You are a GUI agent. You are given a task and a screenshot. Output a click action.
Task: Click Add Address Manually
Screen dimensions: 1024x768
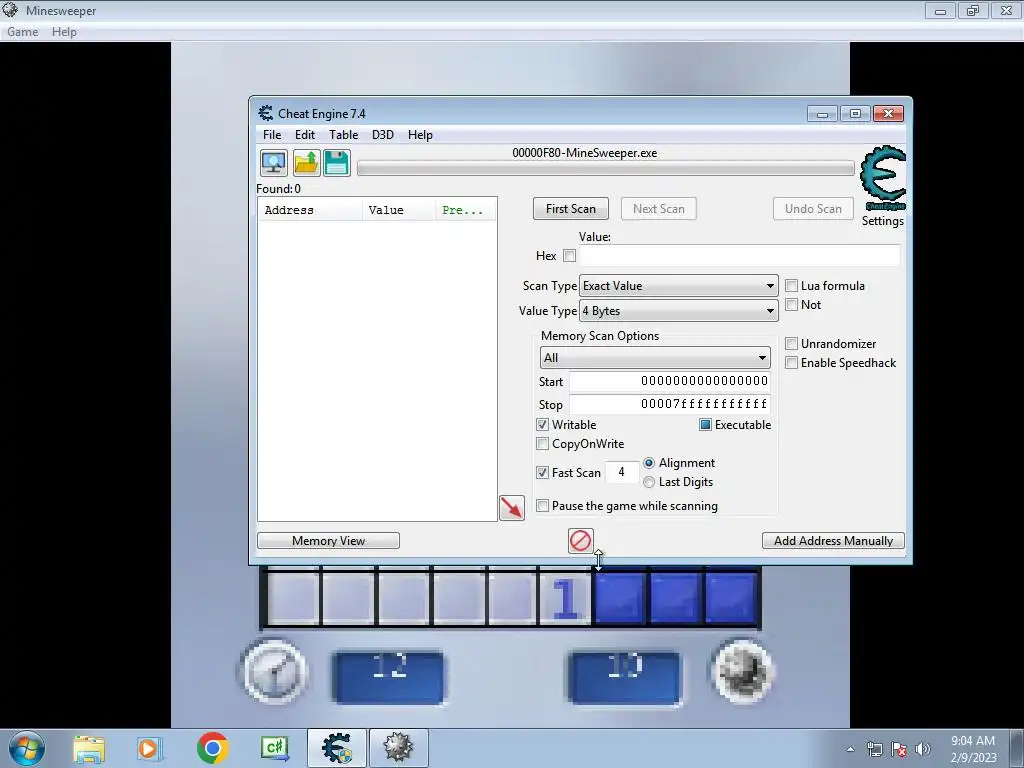coord(833,541)
